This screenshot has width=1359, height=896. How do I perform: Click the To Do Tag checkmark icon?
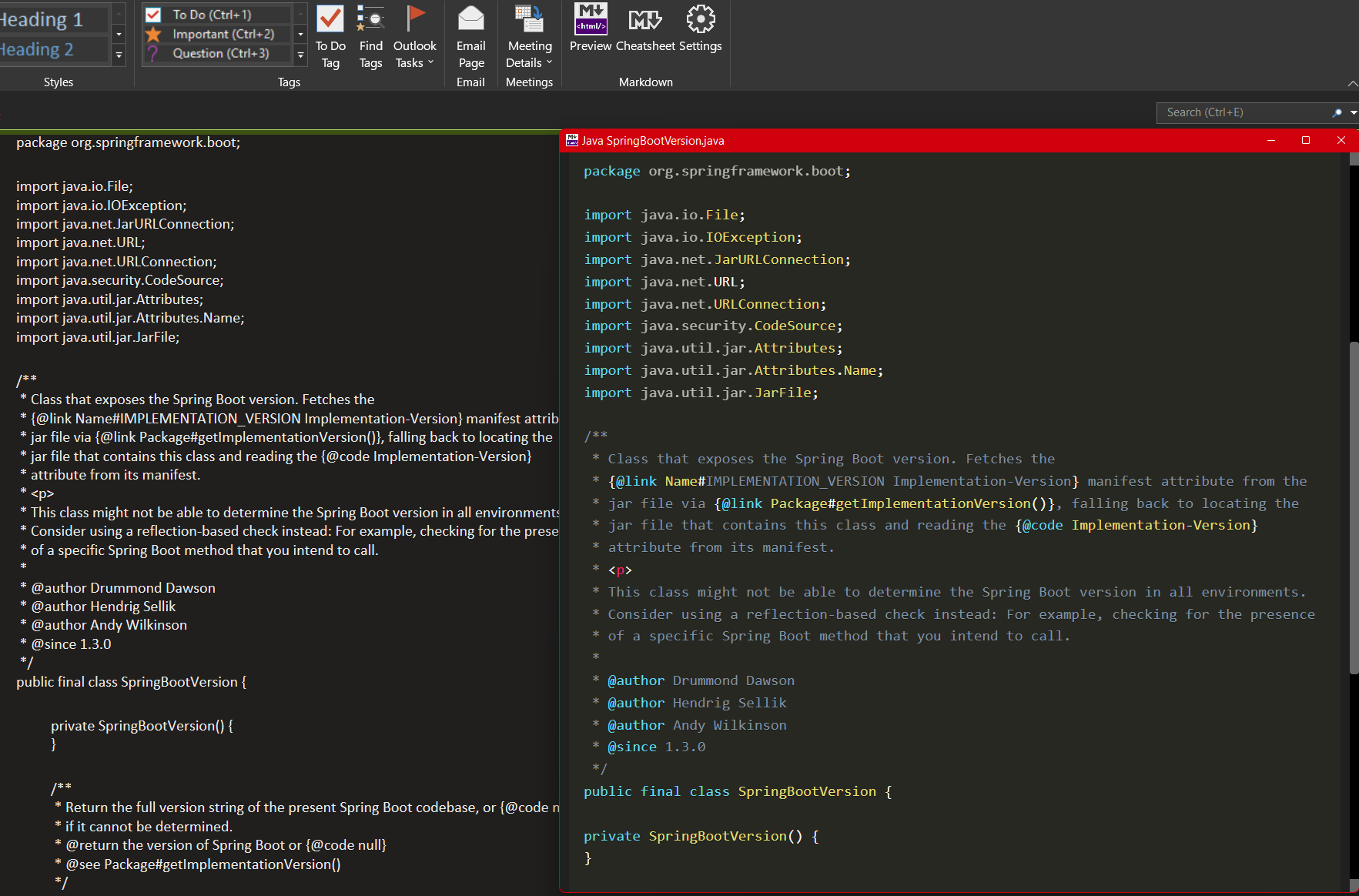(330, 18)
